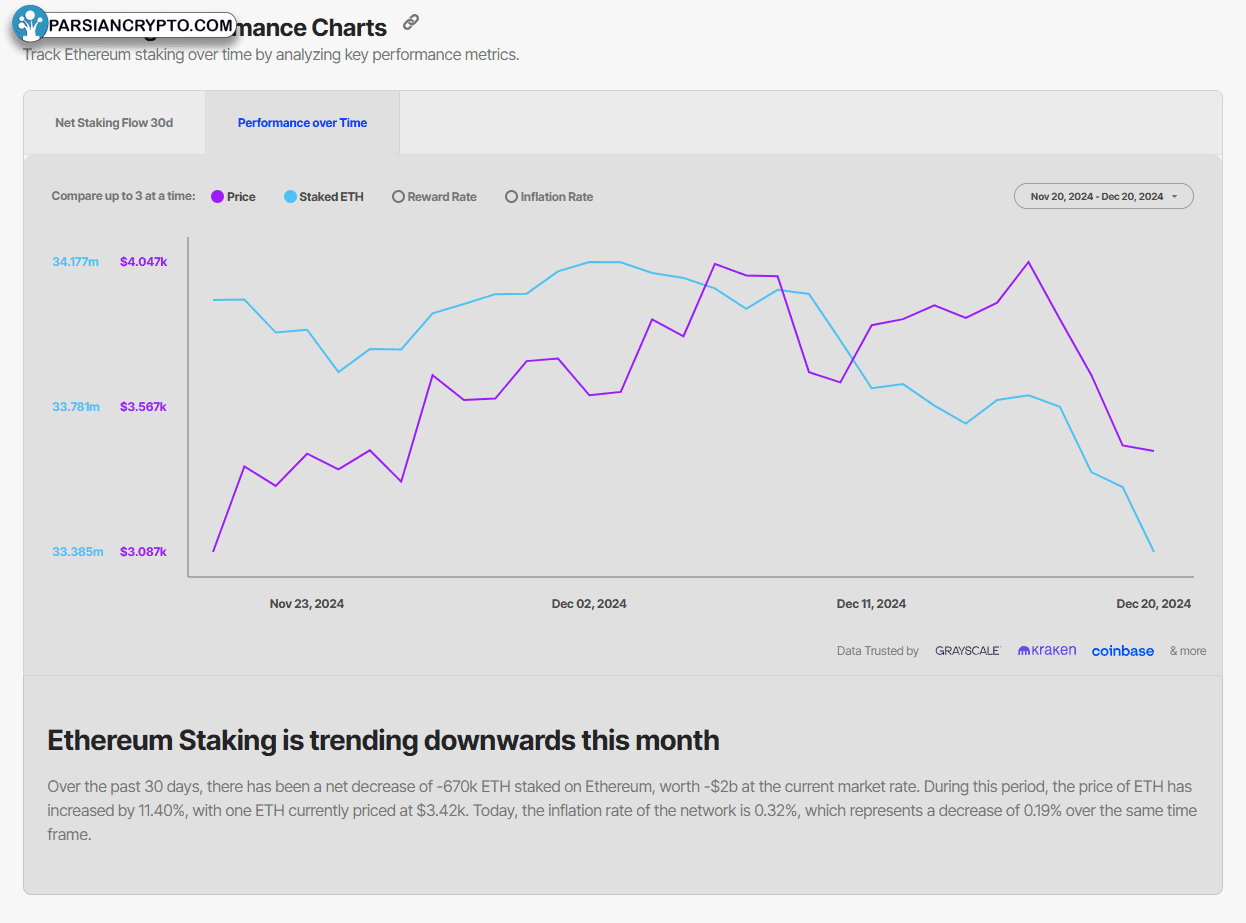Click the Dec 02, 2024 date label
This screenshot has width=1246, height=923.
(x=589, y=604)
